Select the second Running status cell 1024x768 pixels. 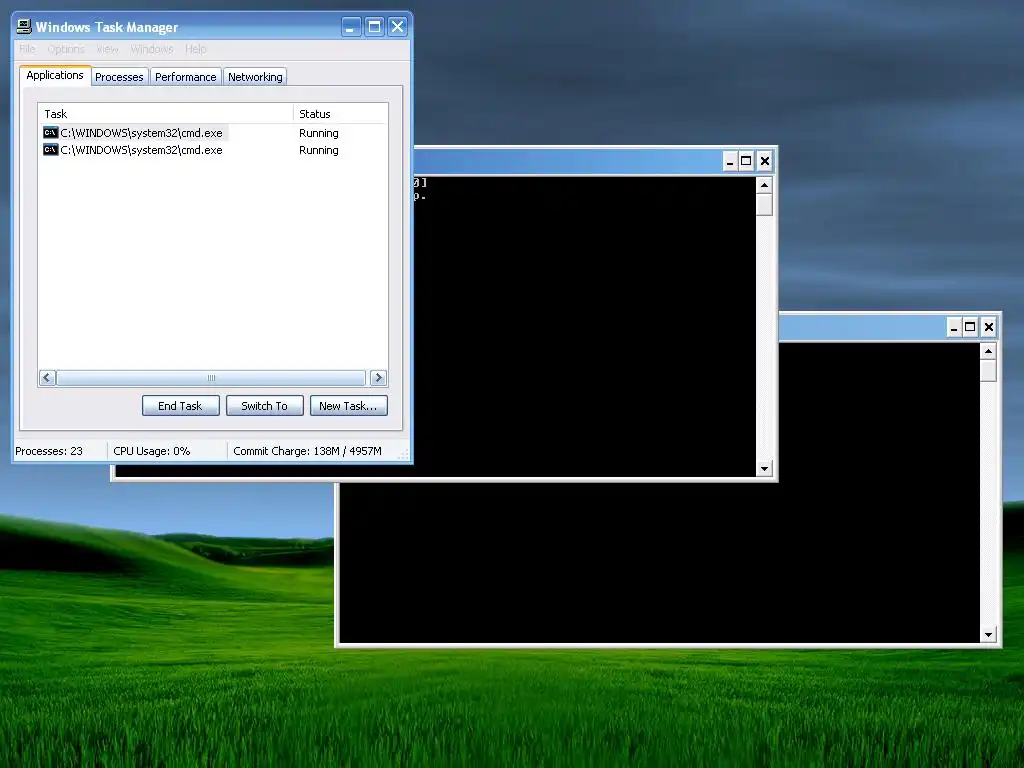[319, 150]
